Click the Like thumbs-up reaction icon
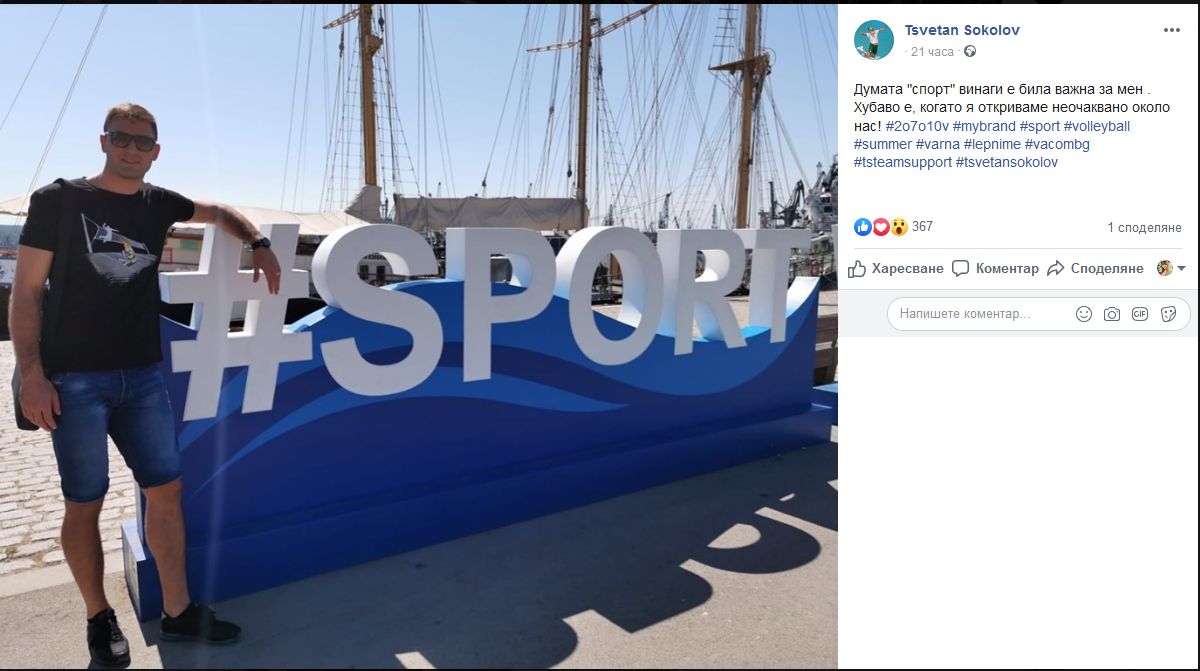The height and width of the screenshot is (671, 1200). tap(863, 227)
